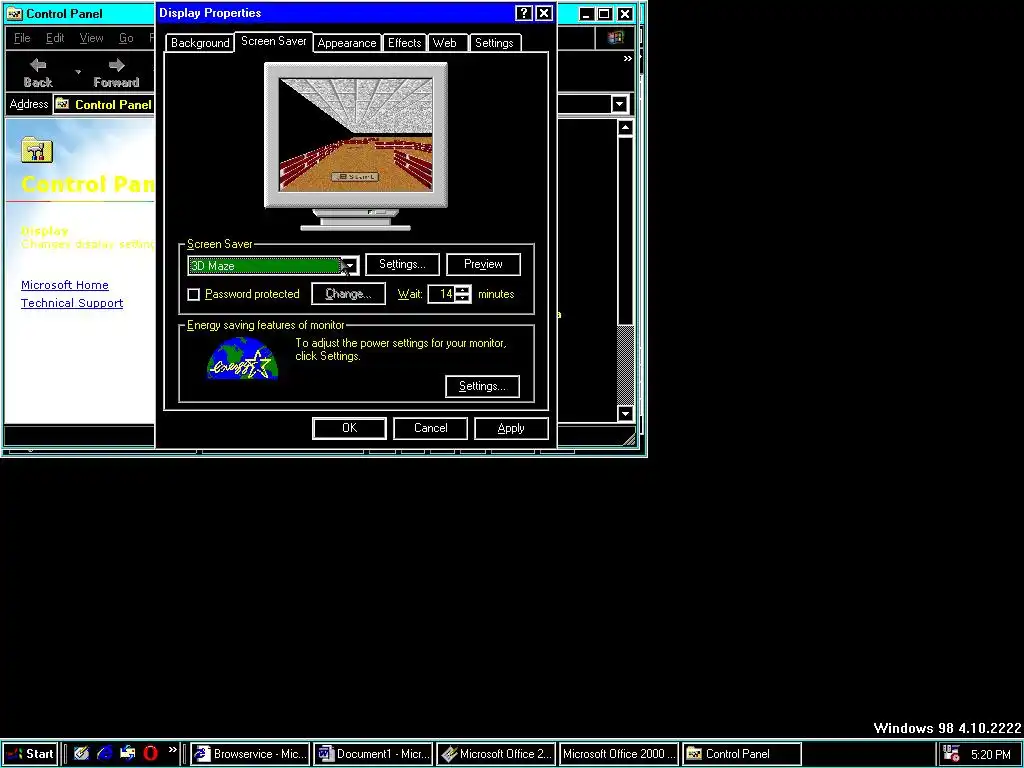Click the toolbar overflow chevron in Control Panel
Viewport: 1024px width, 768px height.
point(628,59)
